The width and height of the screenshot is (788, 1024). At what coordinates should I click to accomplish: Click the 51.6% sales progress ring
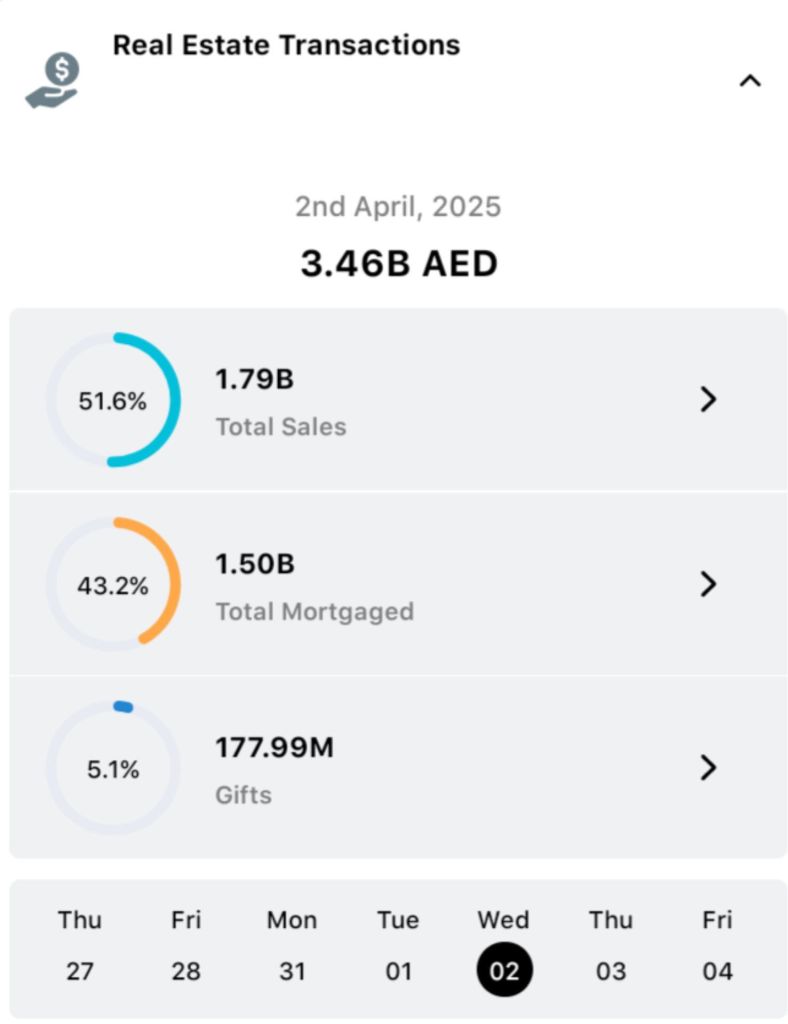tap(113, 401)
